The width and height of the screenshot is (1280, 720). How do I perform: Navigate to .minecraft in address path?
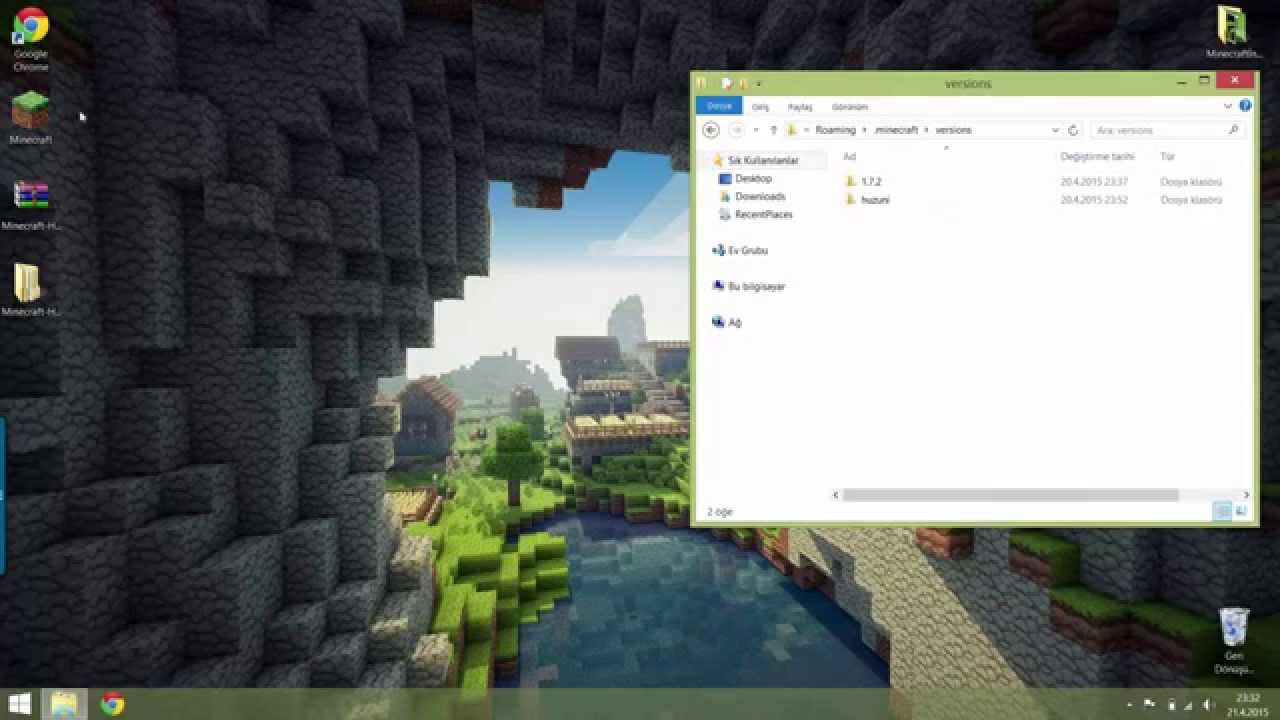896,130
